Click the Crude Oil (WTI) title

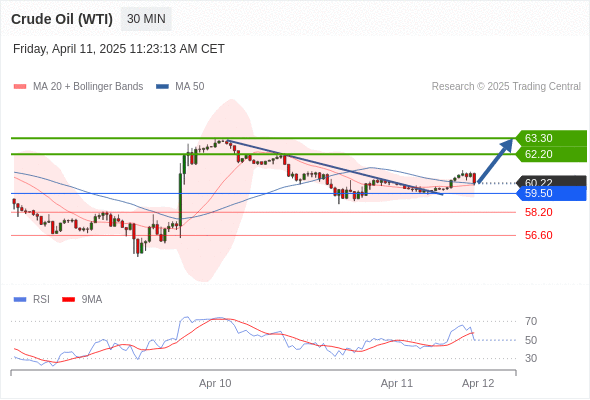point(62,19)
